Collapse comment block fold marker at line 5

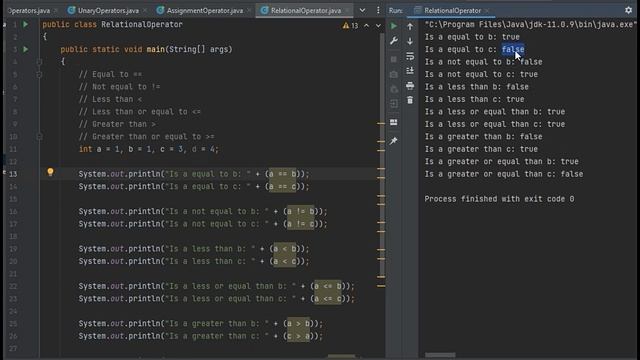coord(39,74)
